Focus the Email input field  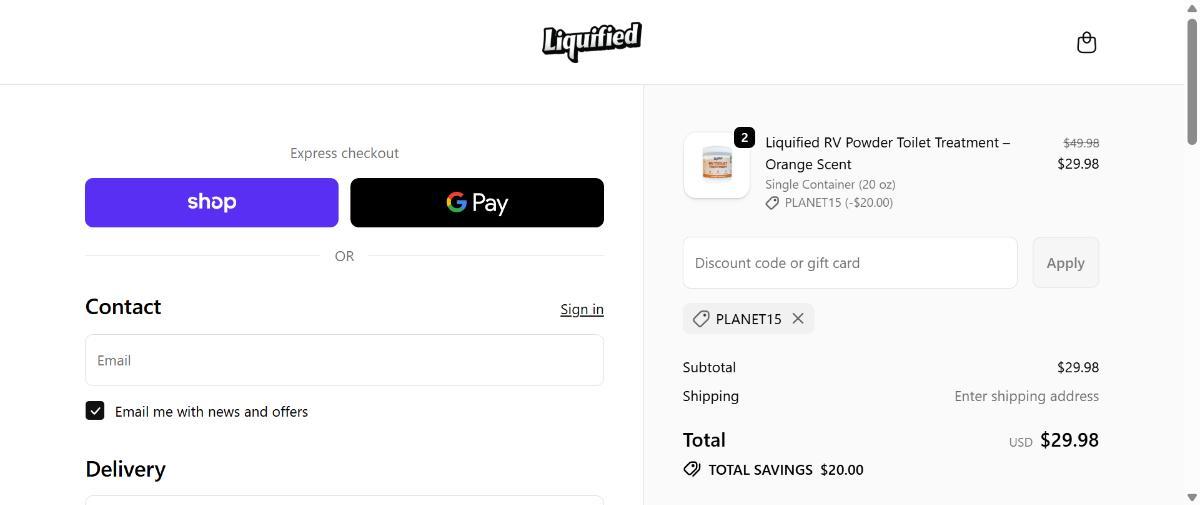pyautogui.click(x=344, y=360)
